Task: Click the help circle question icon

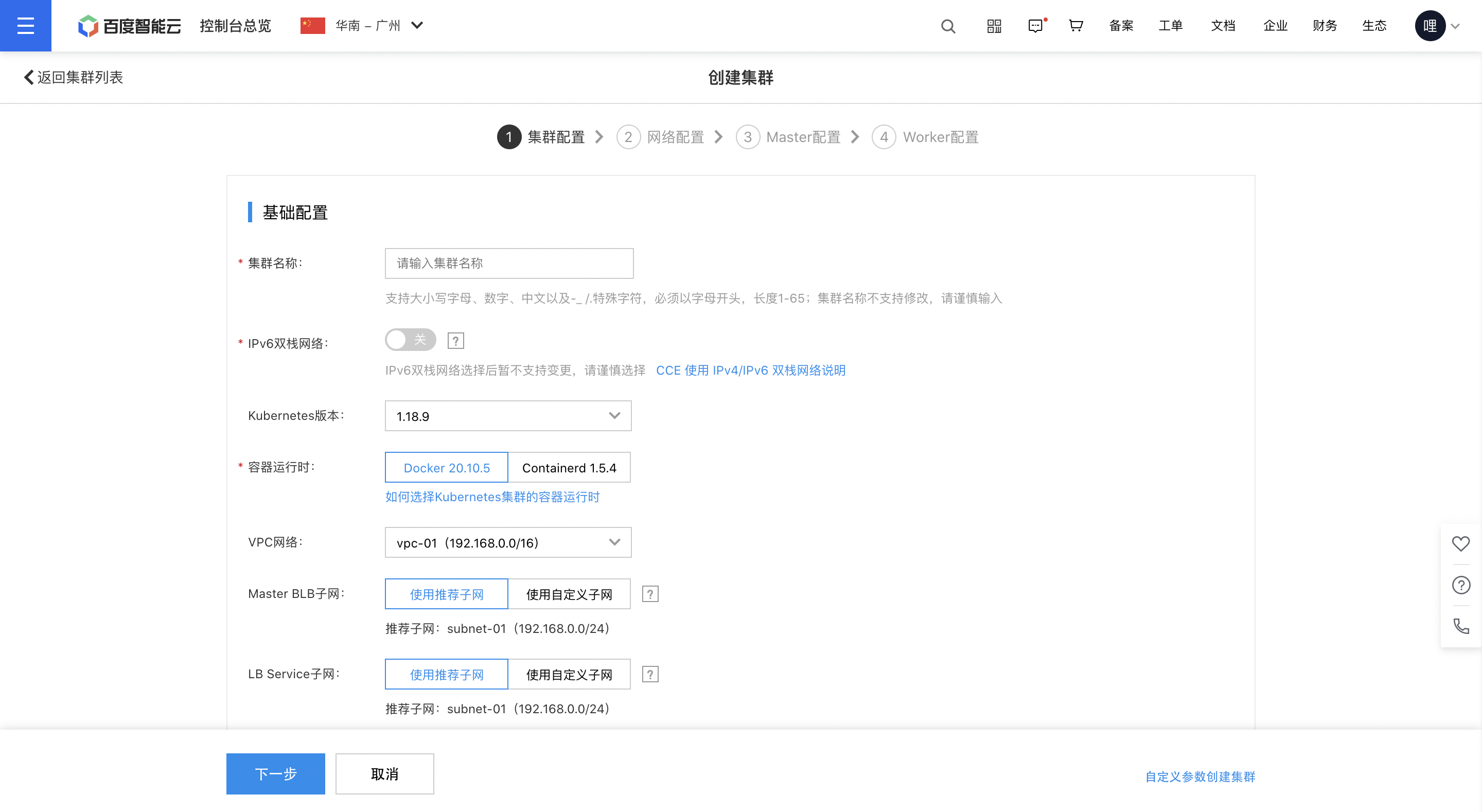Action: (x=1461, y=585)
